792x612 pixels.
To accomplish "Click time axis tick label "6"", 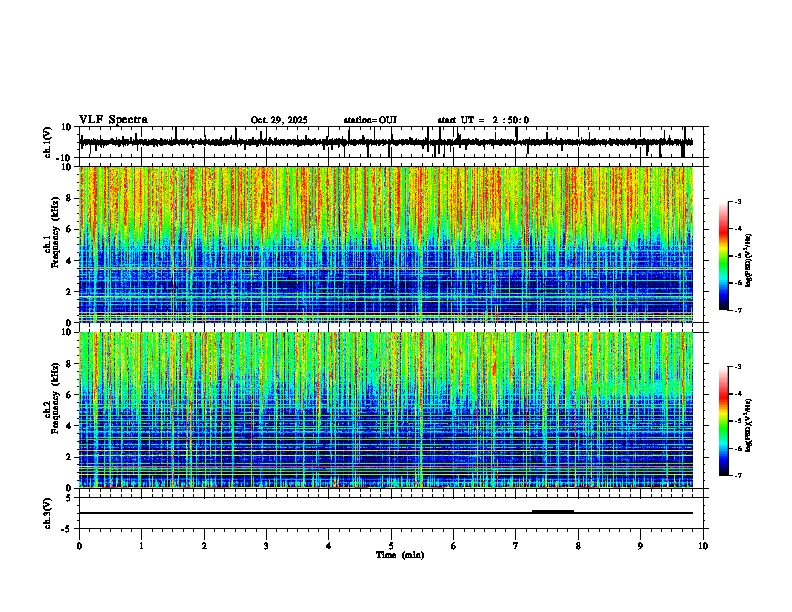I will tap(453, 546).
